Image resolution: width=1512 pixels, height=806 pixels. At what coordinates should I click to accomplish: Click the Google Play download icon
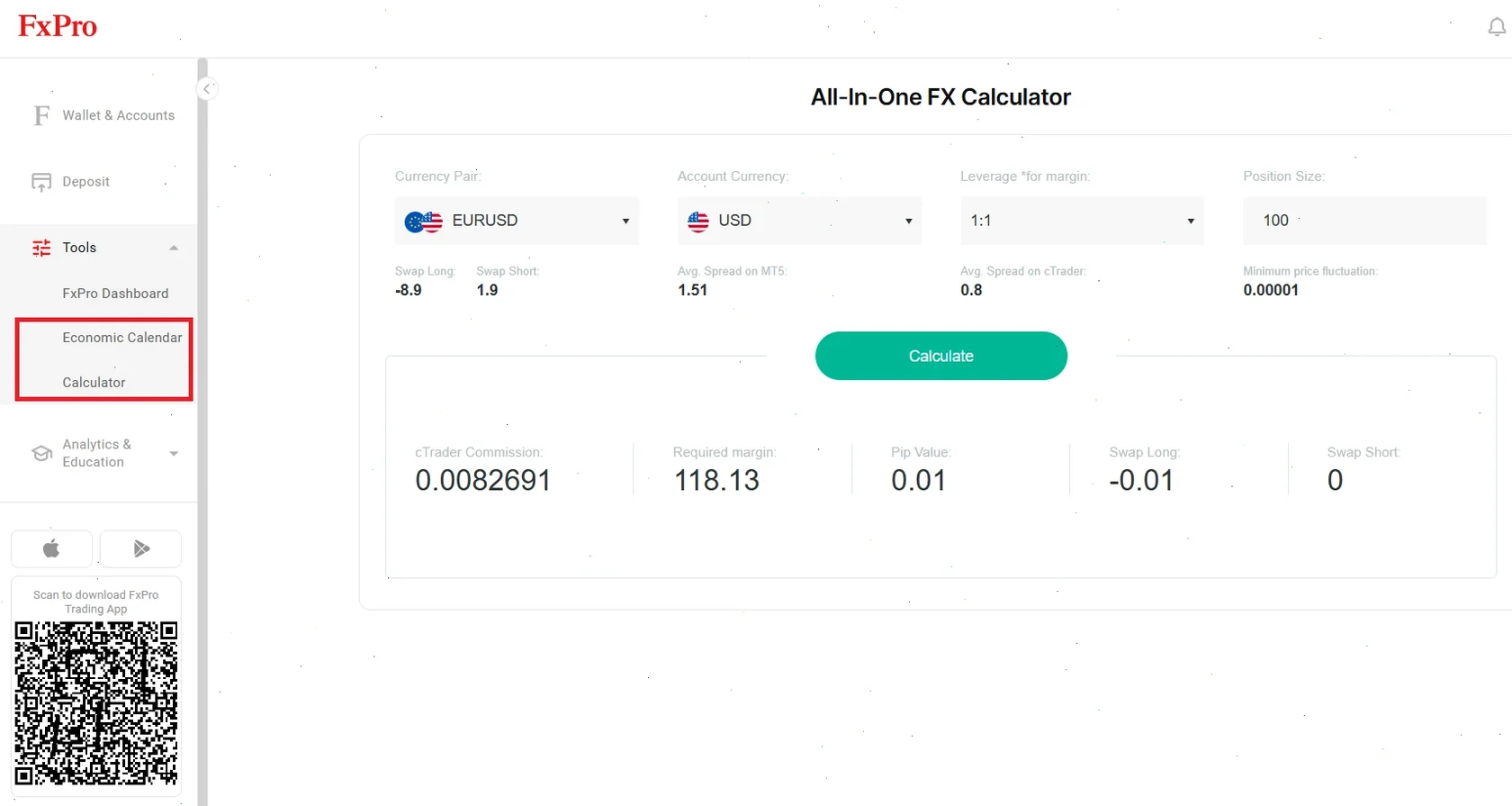coord(140,548)
